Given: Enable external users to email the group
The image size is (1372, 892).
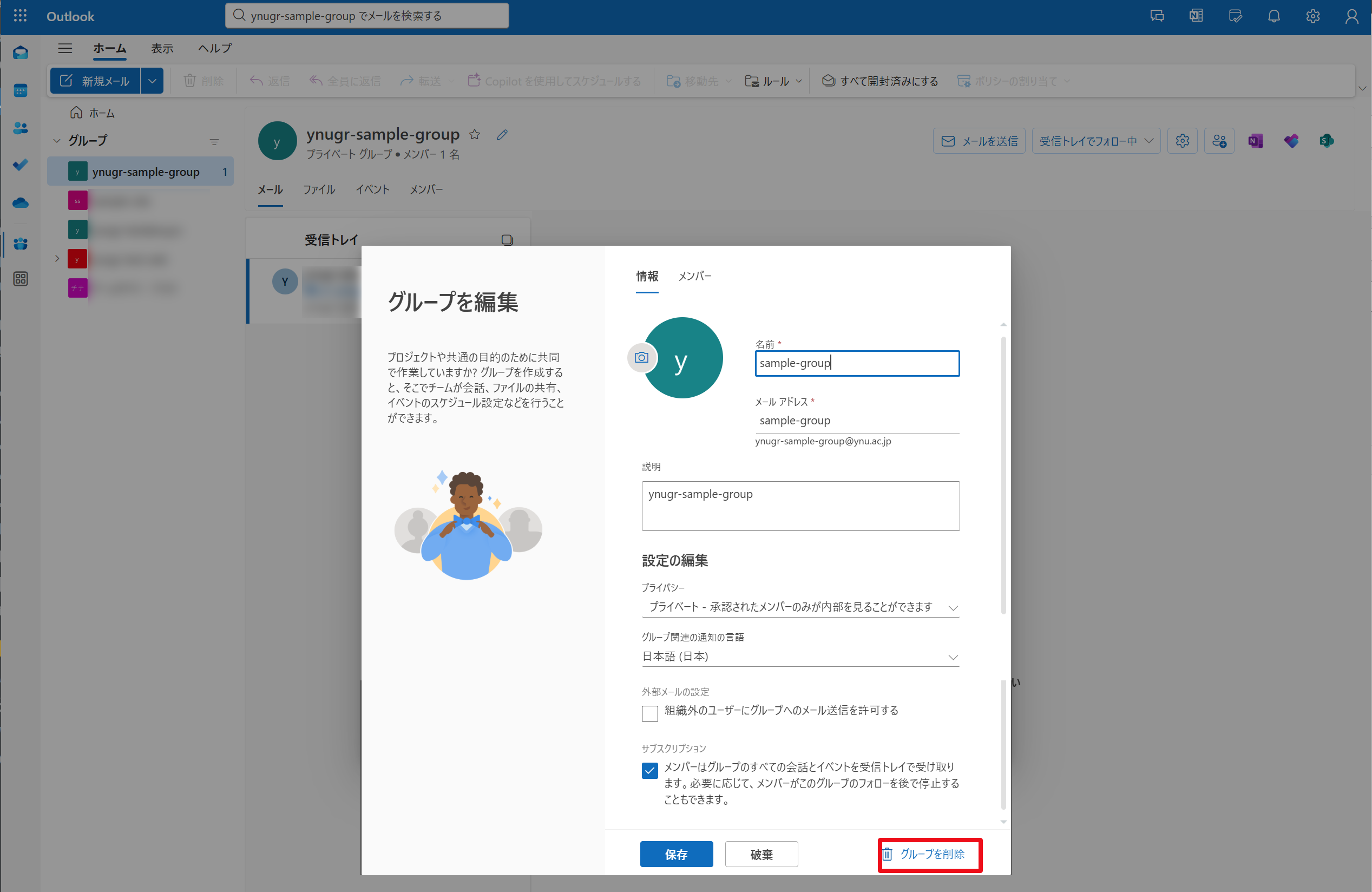Looking at the screenshot, I should [649, 714].
